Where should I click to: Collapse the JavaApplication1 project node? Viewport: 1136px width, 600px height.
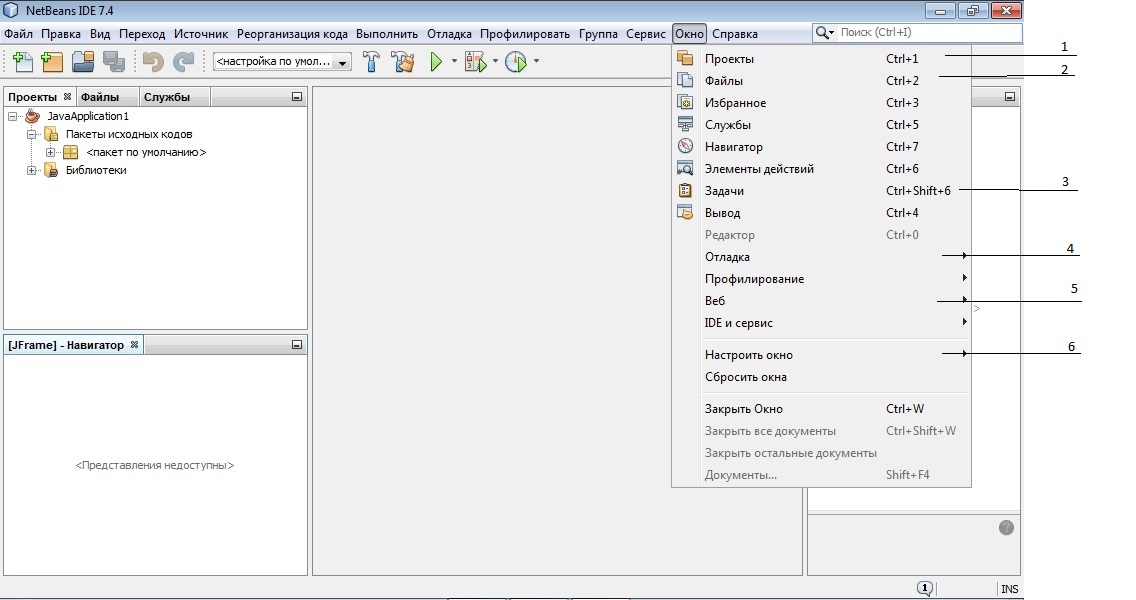pyautogui.click(x=12, y=116)
